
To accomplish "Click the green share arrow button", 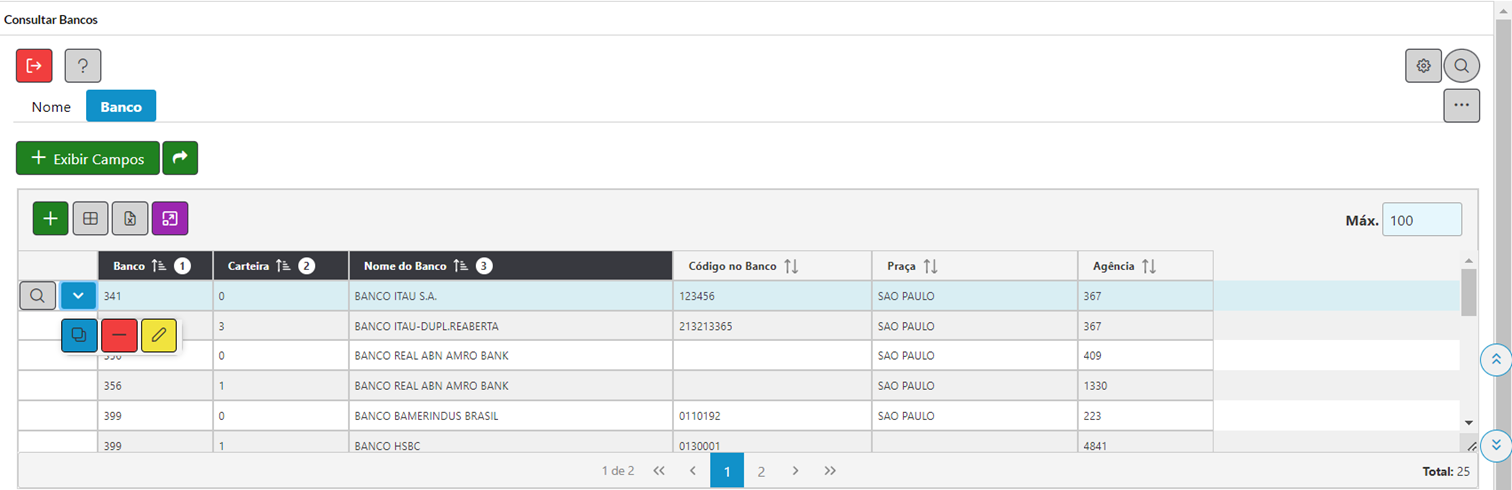I will point(180,158).
